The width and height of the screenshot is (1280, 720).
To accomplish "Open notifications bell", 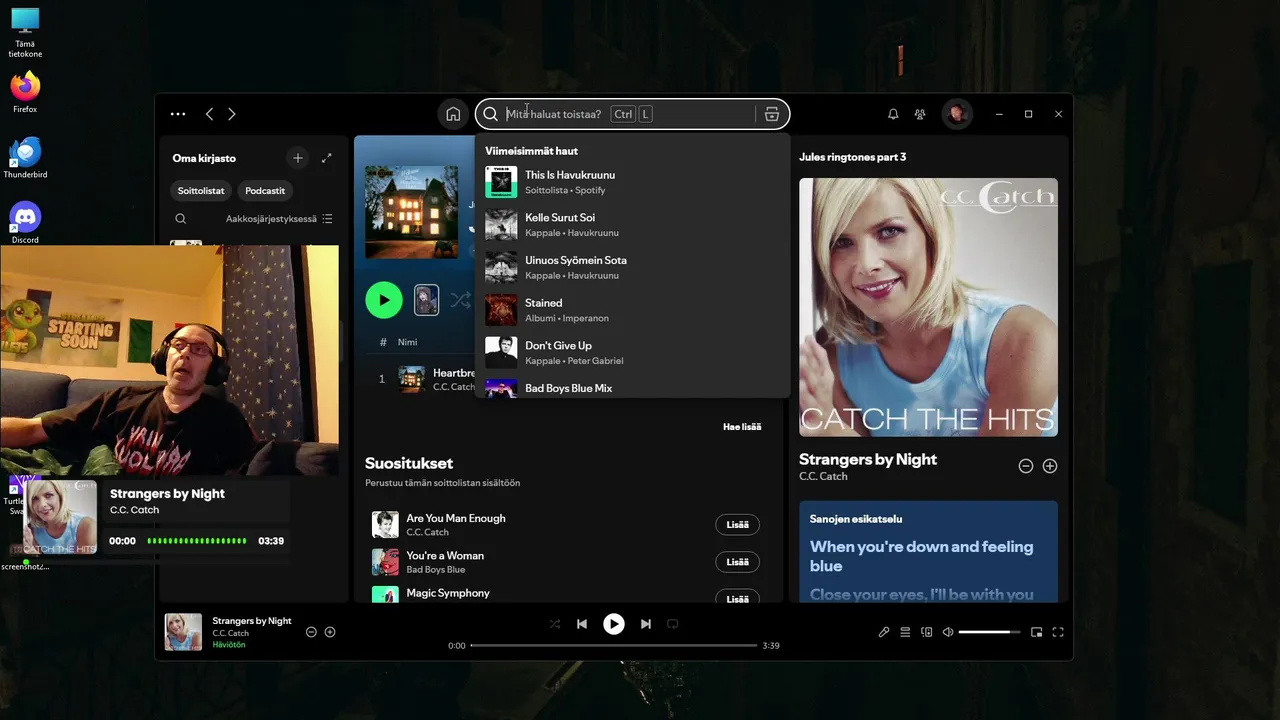I will 893,114.
